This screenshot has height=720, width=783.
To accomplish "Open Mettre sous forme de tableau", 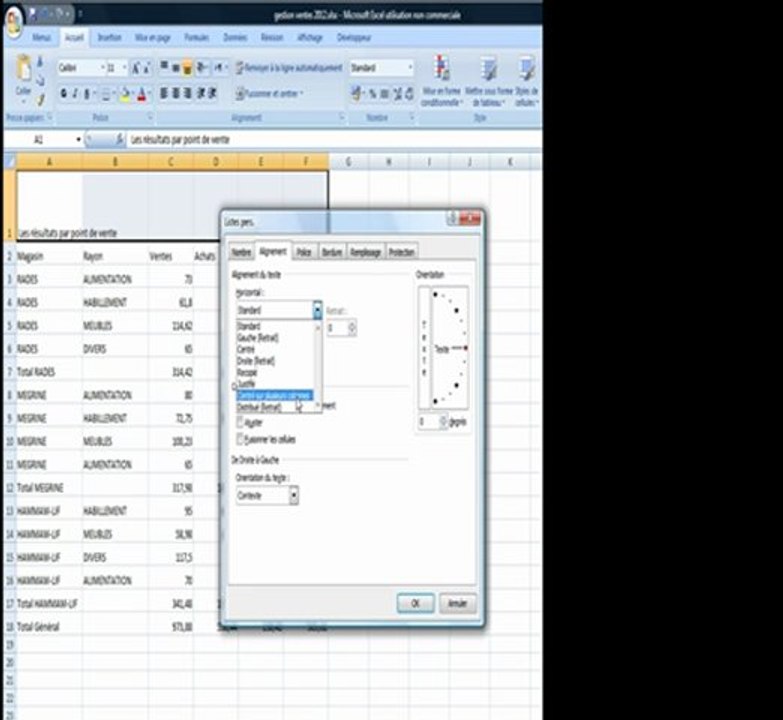I will 488,80.
